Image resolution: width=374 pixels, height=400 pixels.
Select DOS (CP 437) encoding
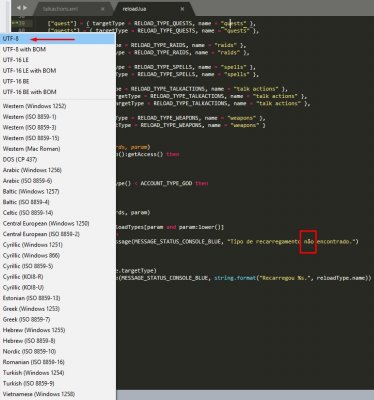(x=58, y=159)
